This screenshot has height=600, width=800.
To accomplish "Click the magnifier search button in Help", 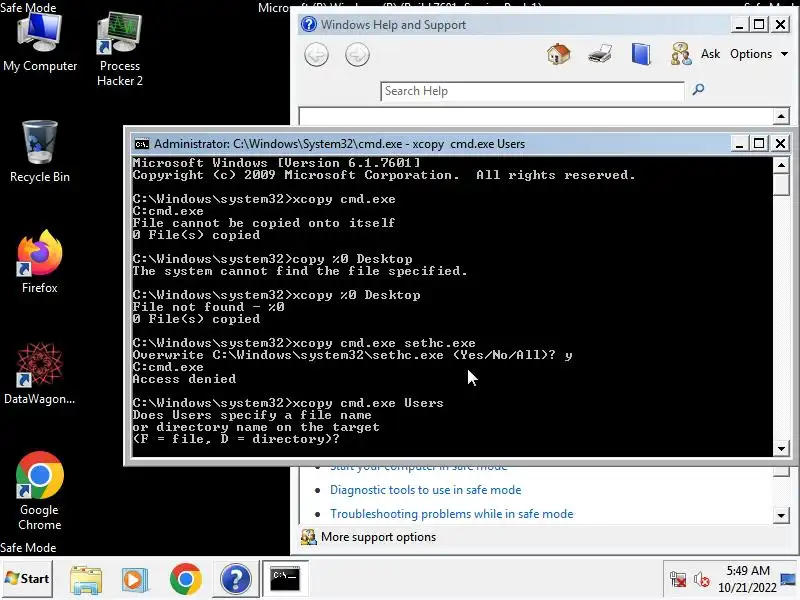I will pos(698,90).
